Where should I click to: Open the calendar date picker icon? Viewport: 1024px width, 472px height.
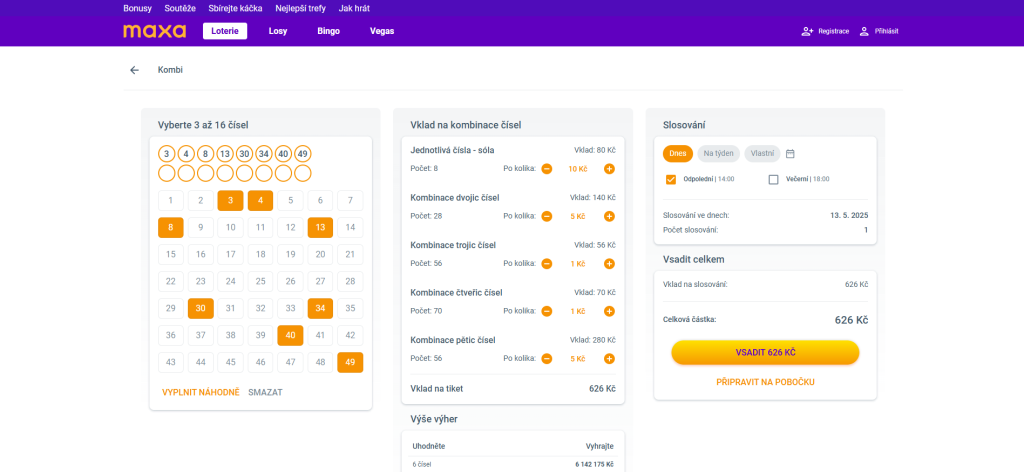[790, 153]
